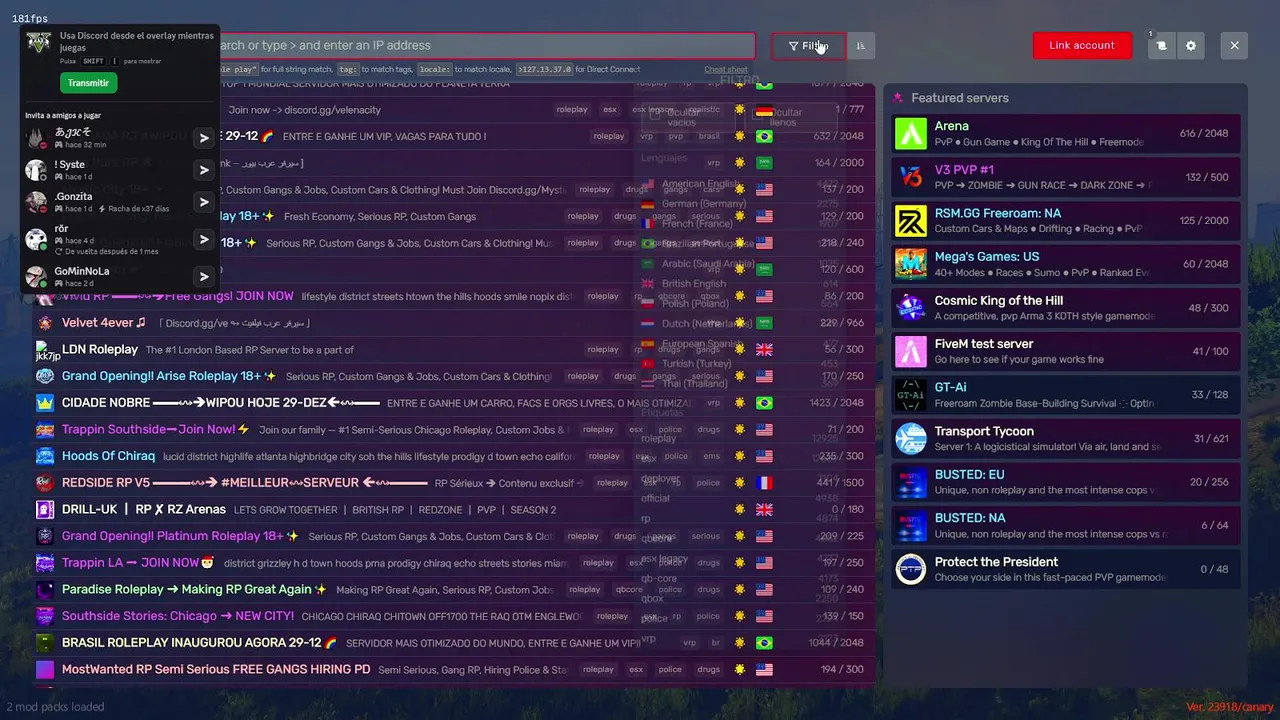The height and width of the screenshot is (720, 1280).
Task: Open Grand Opening!! Arise Roleplay 18+ entry
Action: click(x=453, y=376)
